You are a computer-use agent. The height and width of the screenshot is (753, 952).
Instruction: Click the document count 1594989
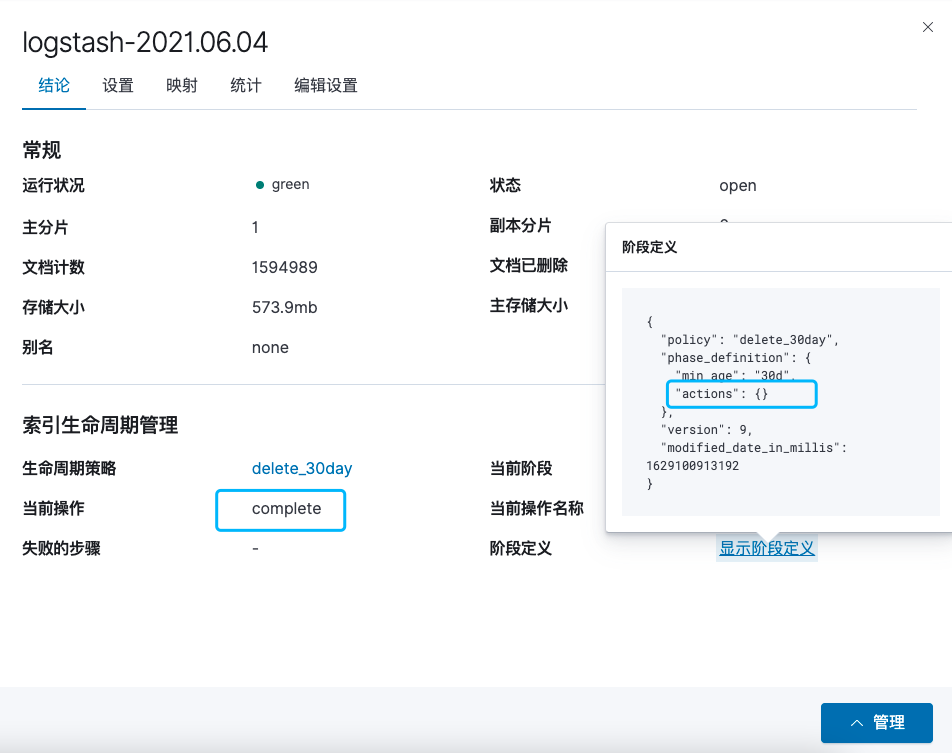click(x=285, y=267)
